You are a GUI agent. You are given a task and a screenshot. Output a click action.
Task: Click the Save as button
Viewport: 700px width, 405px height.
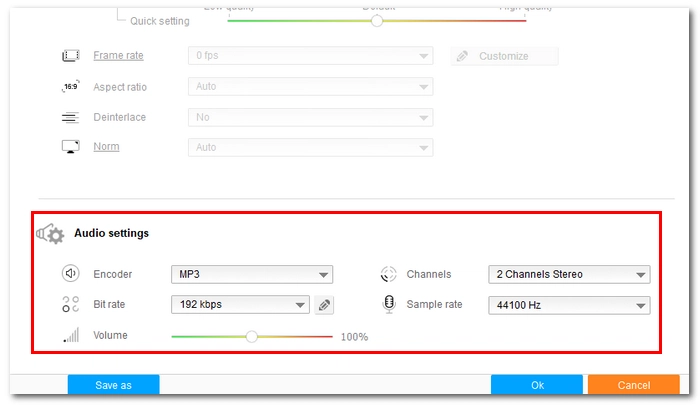click(113, 385)
